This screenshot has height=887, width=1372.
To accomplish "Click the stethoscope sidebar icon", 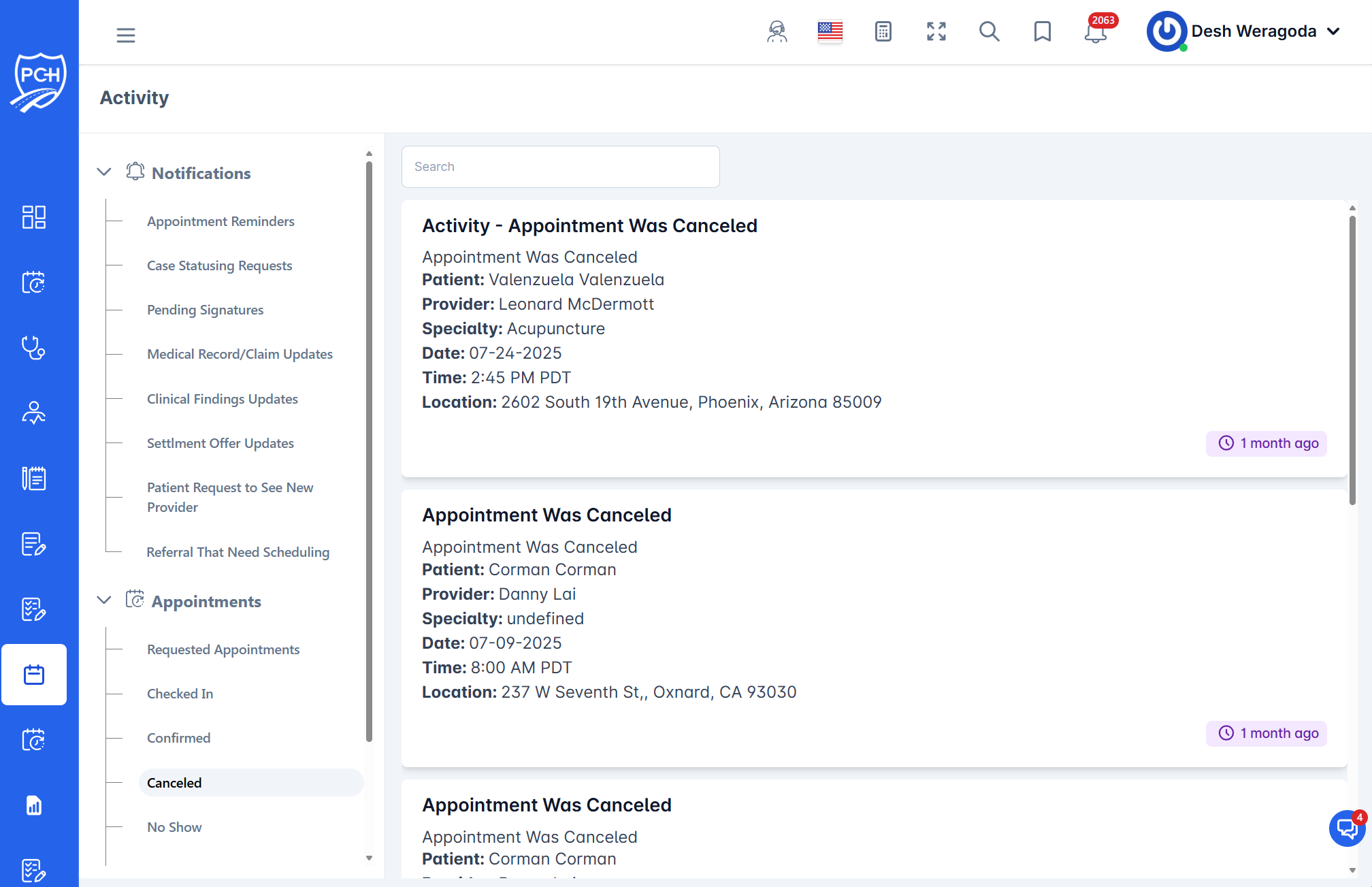I will [33, 348].
